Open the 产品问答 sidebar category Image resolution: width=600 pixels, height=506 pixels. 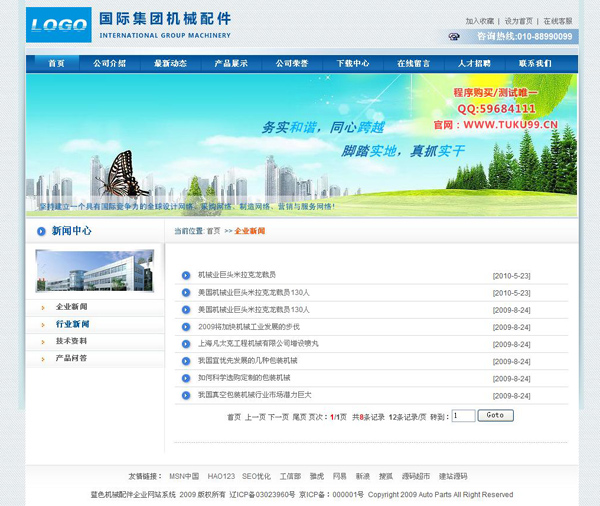pyautogui.click(x=71, y=358)
